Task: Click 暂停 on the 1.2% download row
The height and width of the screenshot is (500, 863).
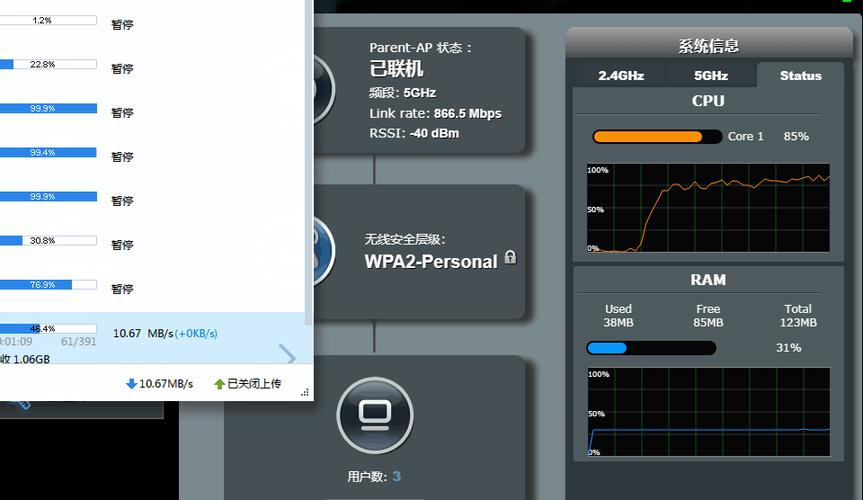Action: pos(122,25)
